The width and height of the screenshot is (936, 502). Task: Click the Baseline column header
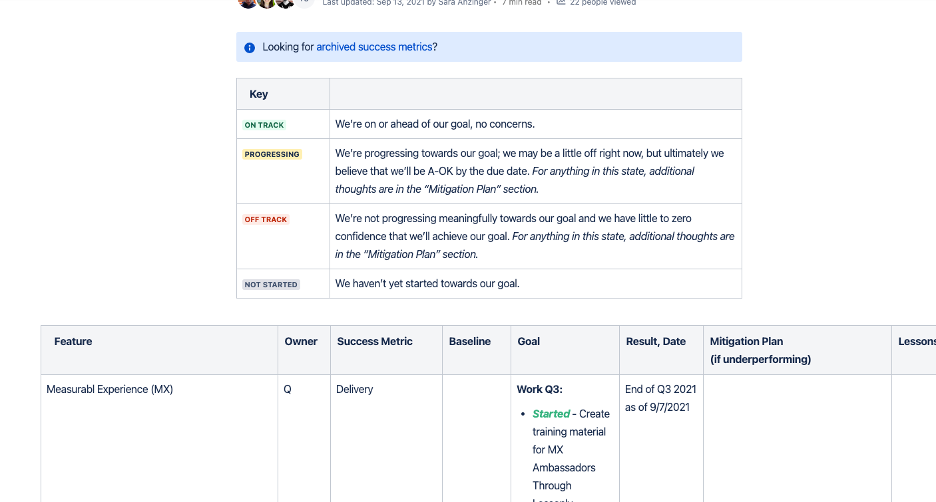476,350
